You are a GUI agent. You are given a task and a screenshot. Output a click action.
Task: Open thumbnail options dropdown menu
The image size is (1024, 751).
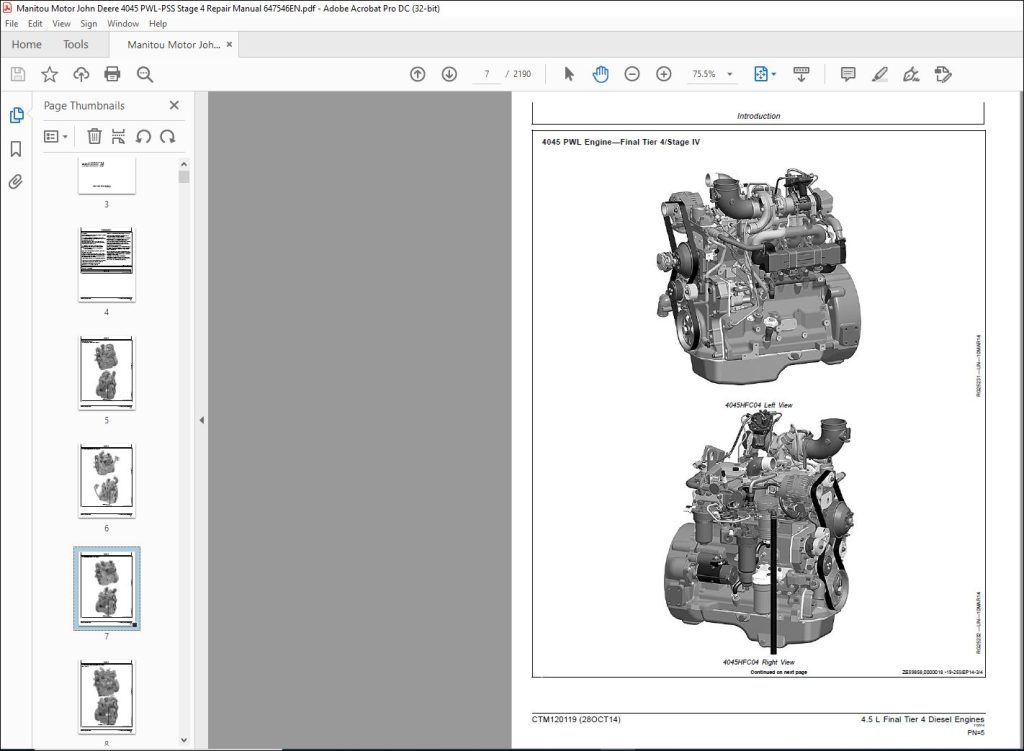point(56,136)
